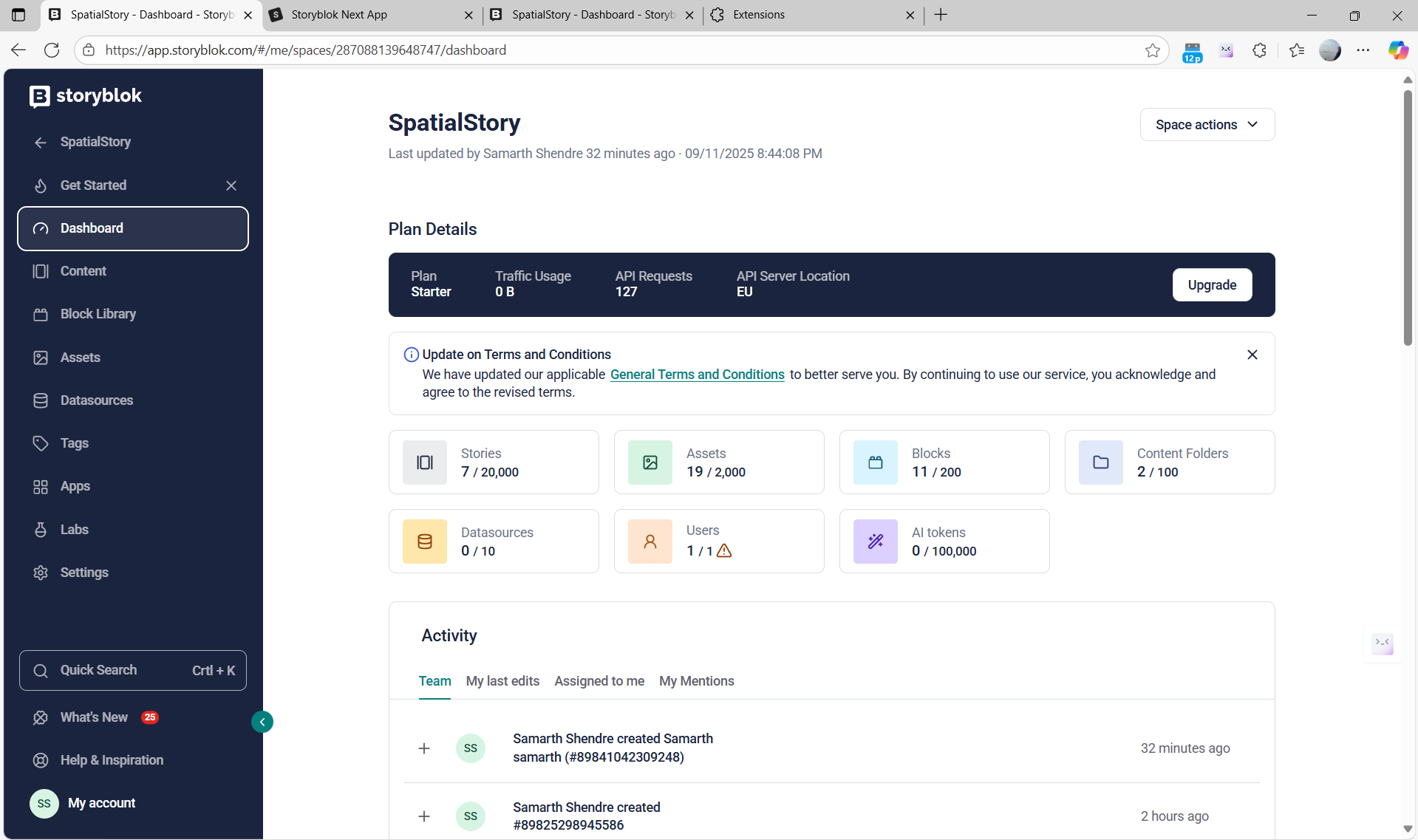Click the AI tokens magic wand icon

click(876, 542)
